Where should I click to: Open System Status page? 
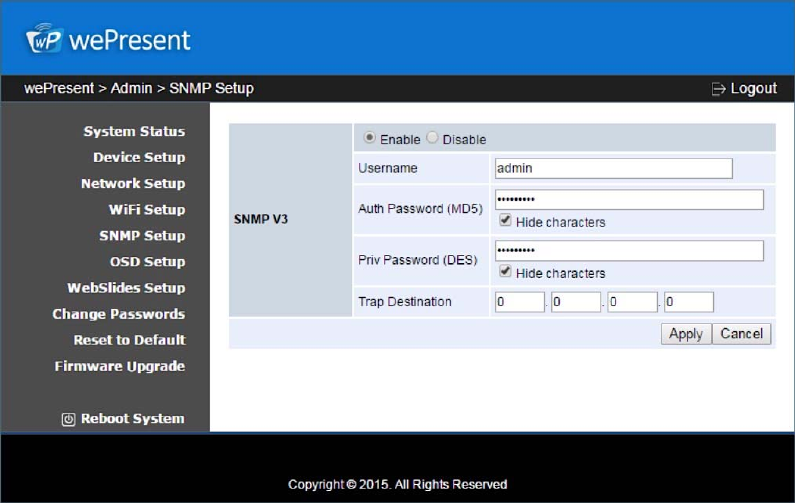tap(134, 131)
